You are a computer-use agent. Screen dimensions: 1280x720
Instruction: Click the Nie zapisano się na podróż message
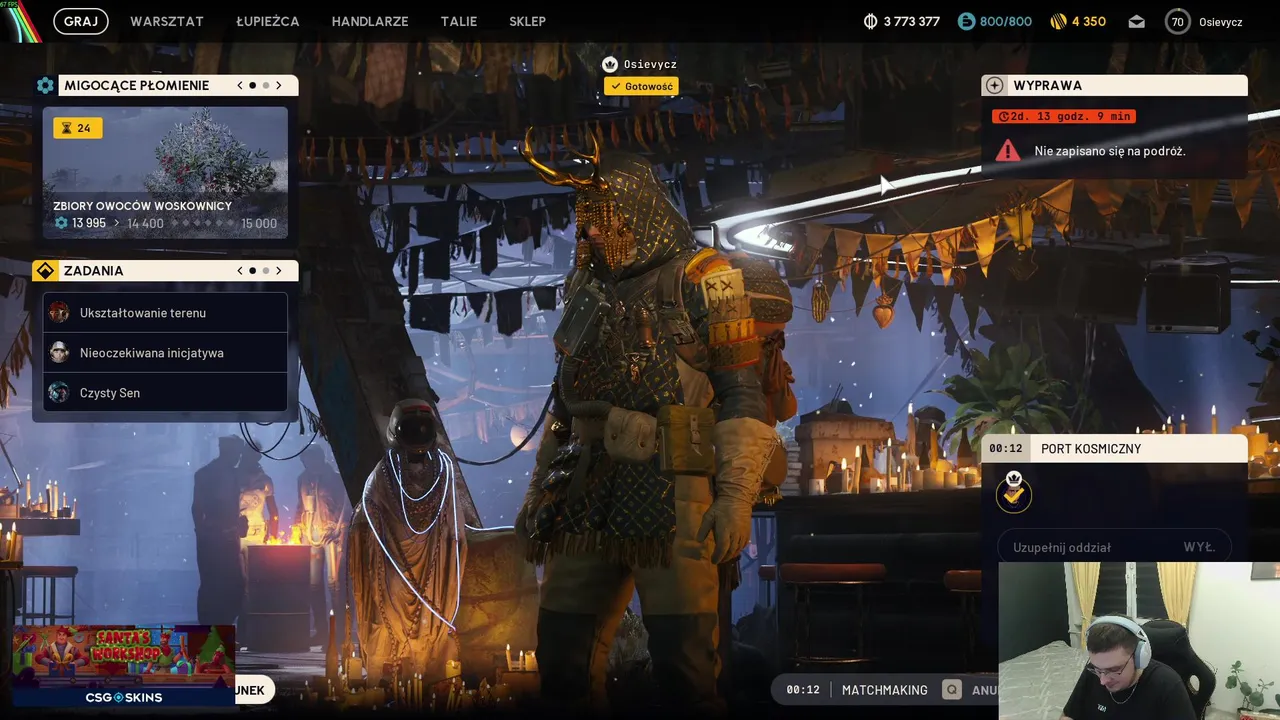click(1110, 151)
